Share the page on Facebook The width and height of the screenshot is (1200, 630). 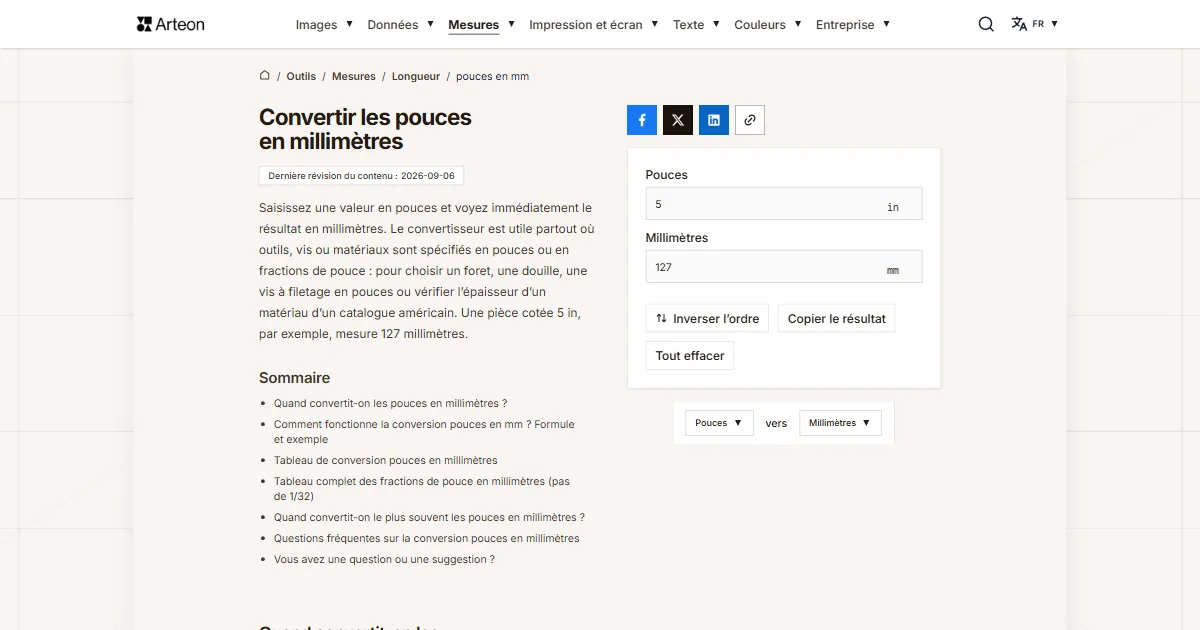[642, 120]
